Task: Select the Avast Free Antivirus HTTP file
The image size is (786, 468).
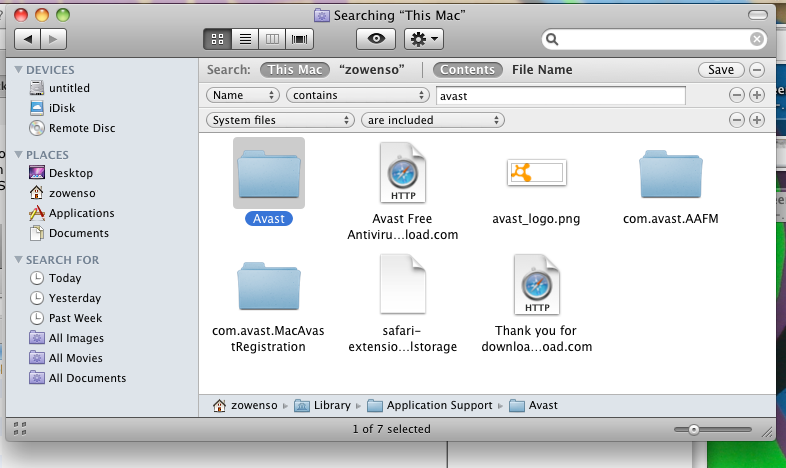Action: click(x=403, y=173)
